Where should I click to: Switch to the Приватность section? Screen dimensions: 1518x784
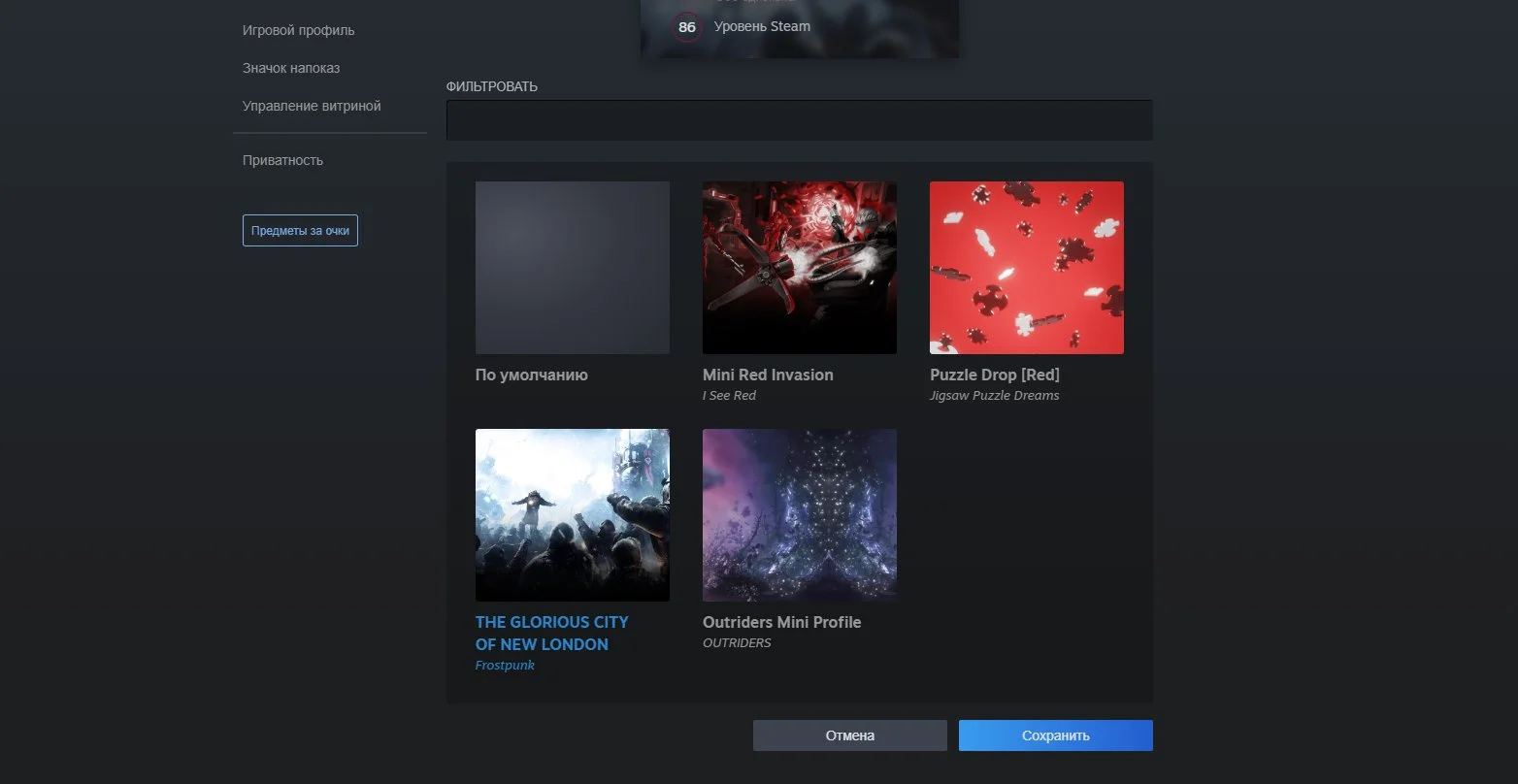tap(282, 160)
